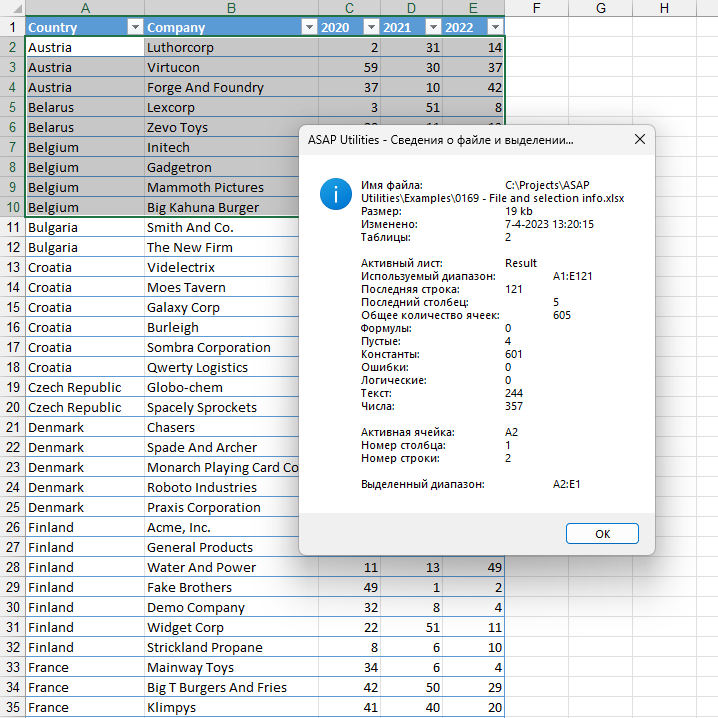Viewport: 718px width, 718px height.
Task: Click Bulgaria cell in row 11
Action: tap(85, 228)
